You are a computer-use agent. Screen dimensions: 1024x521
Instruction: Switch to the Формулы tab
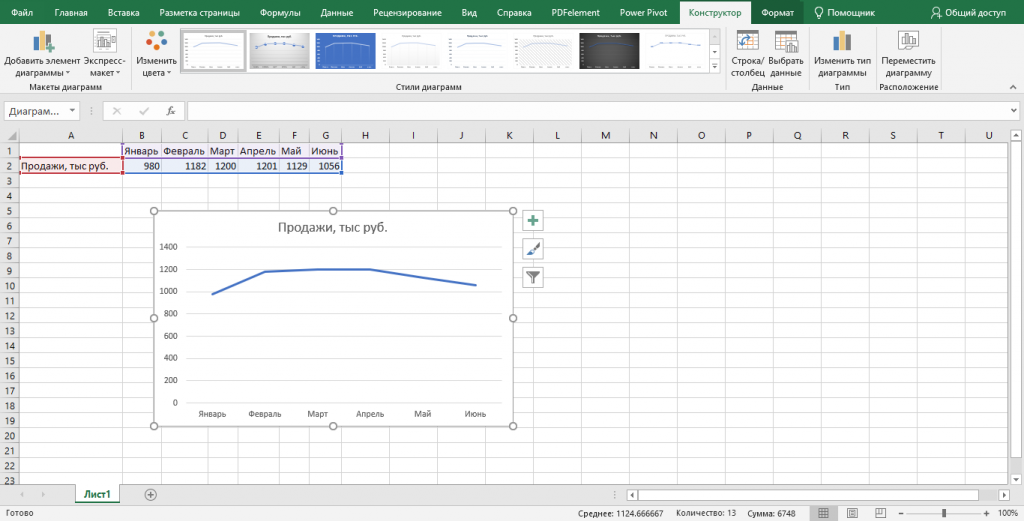pyautogui.click(x=280, y=12)
